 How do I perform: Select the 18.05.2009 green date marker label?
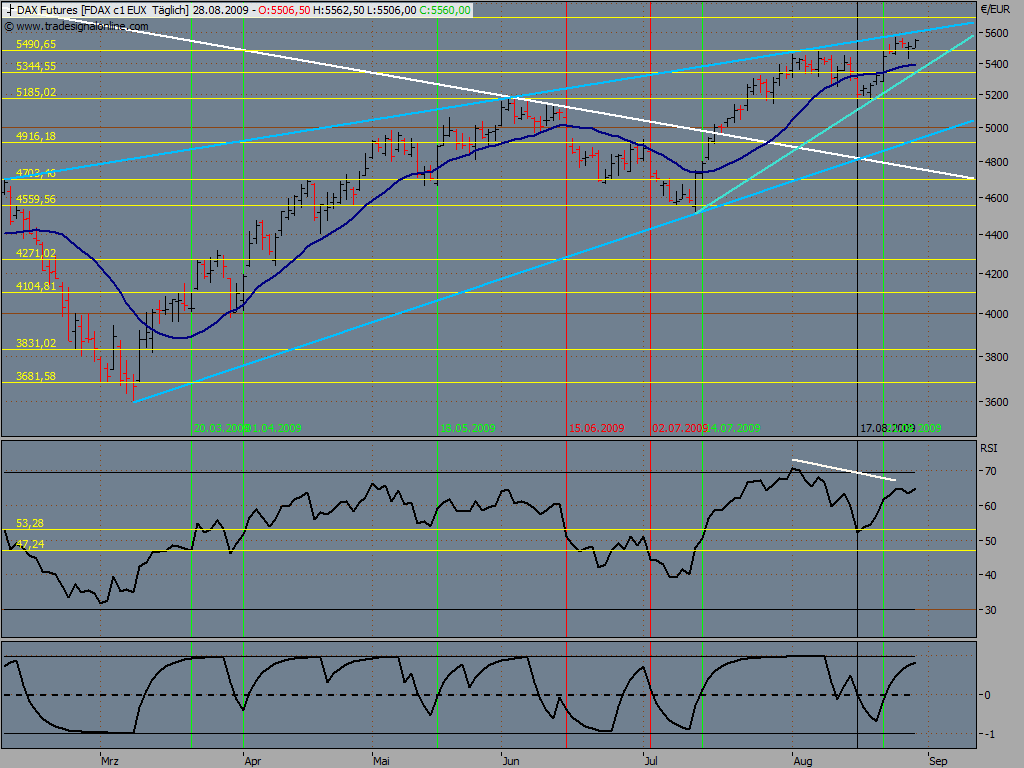click(x=468, y=428)
